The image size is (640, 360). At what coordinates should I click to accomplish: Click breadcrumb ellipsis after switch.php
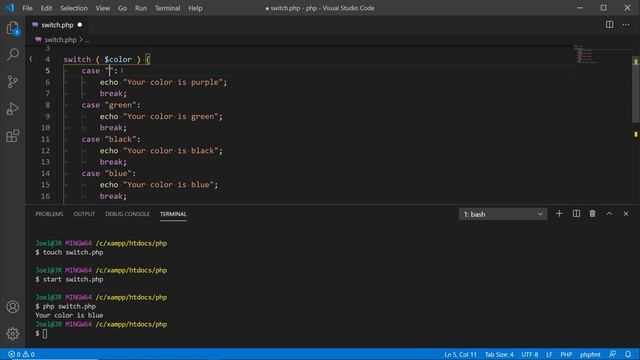[87, 40]
